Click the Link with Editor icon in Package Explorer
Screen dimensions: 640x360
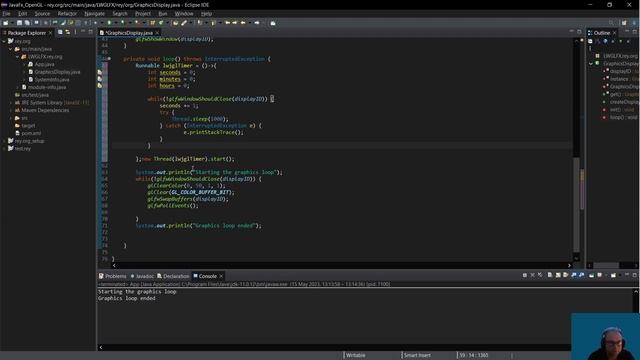coord(68,32)
